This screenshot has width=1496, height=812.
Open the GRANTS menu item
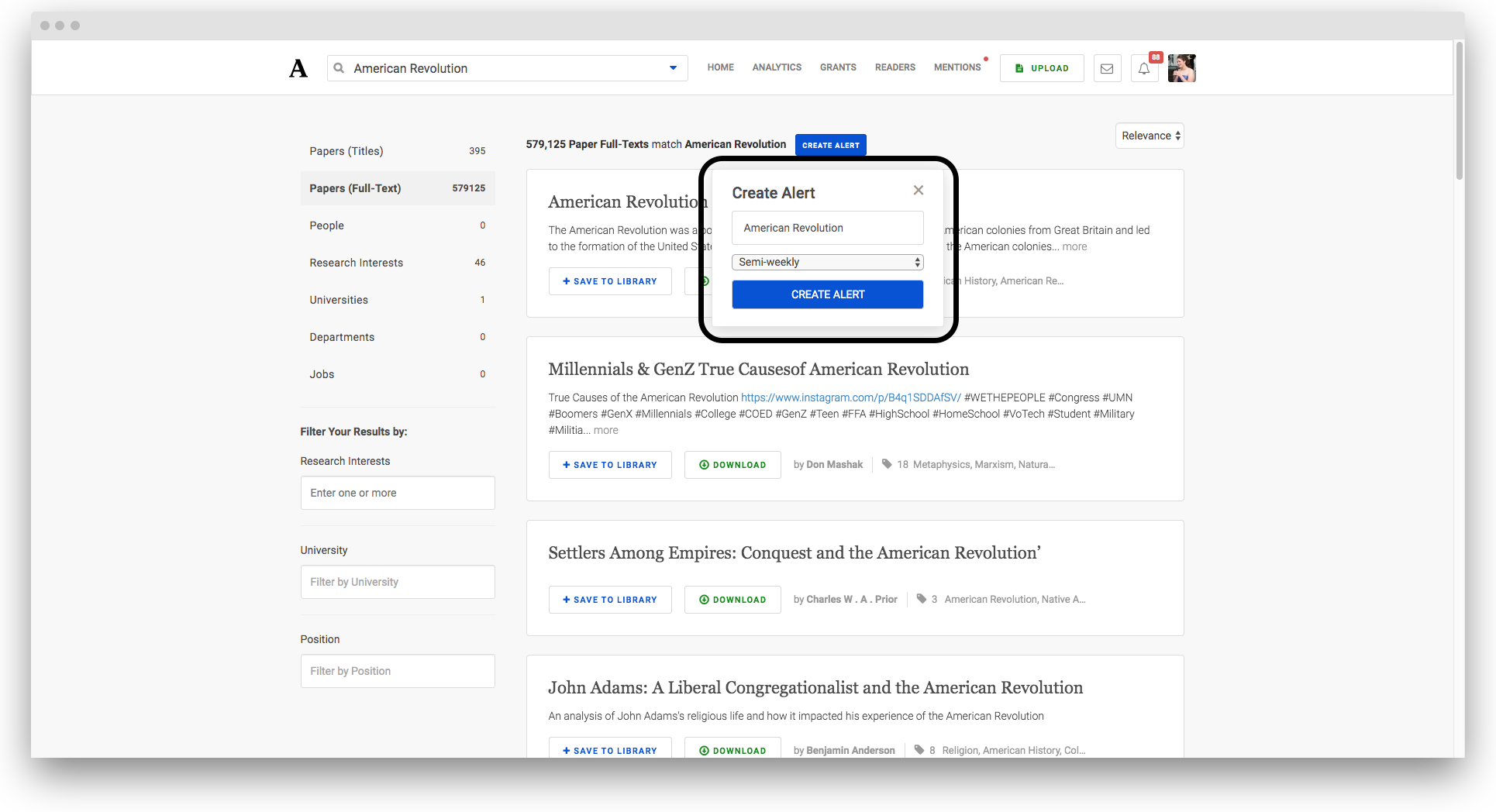point(838,67)
